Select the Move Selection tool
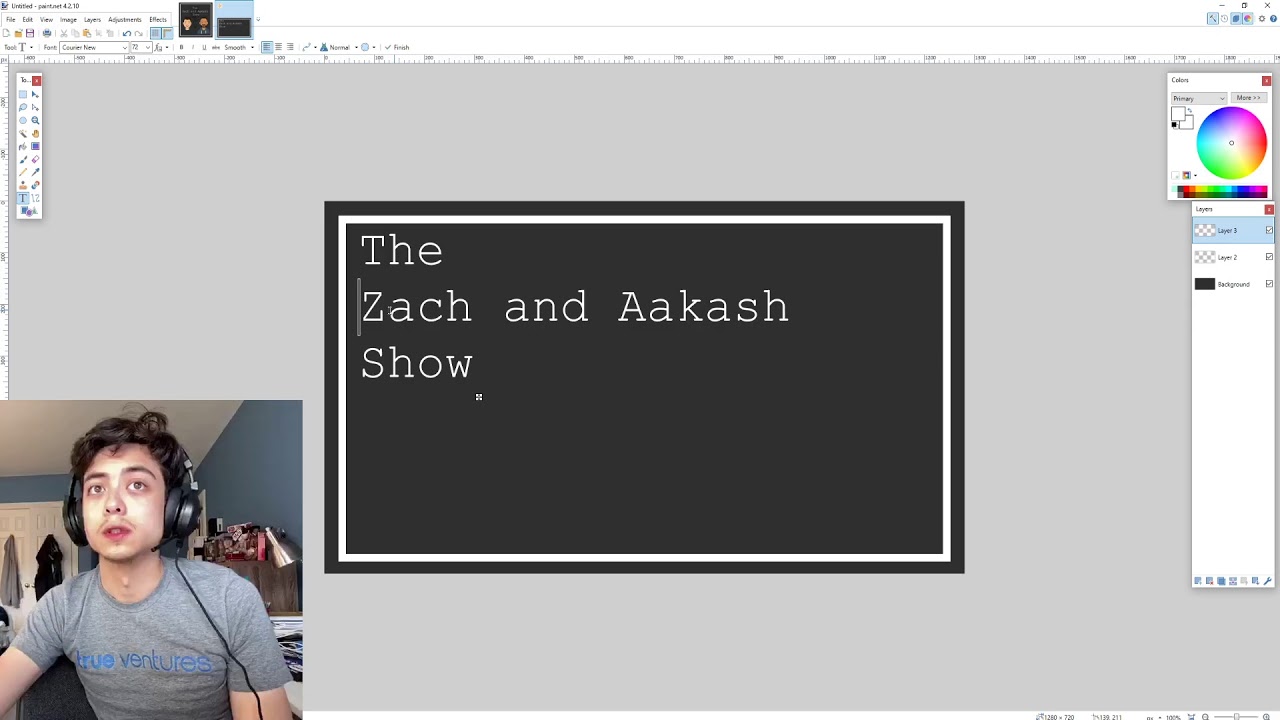Viewport: 1280px width, 720px height. 35,107
